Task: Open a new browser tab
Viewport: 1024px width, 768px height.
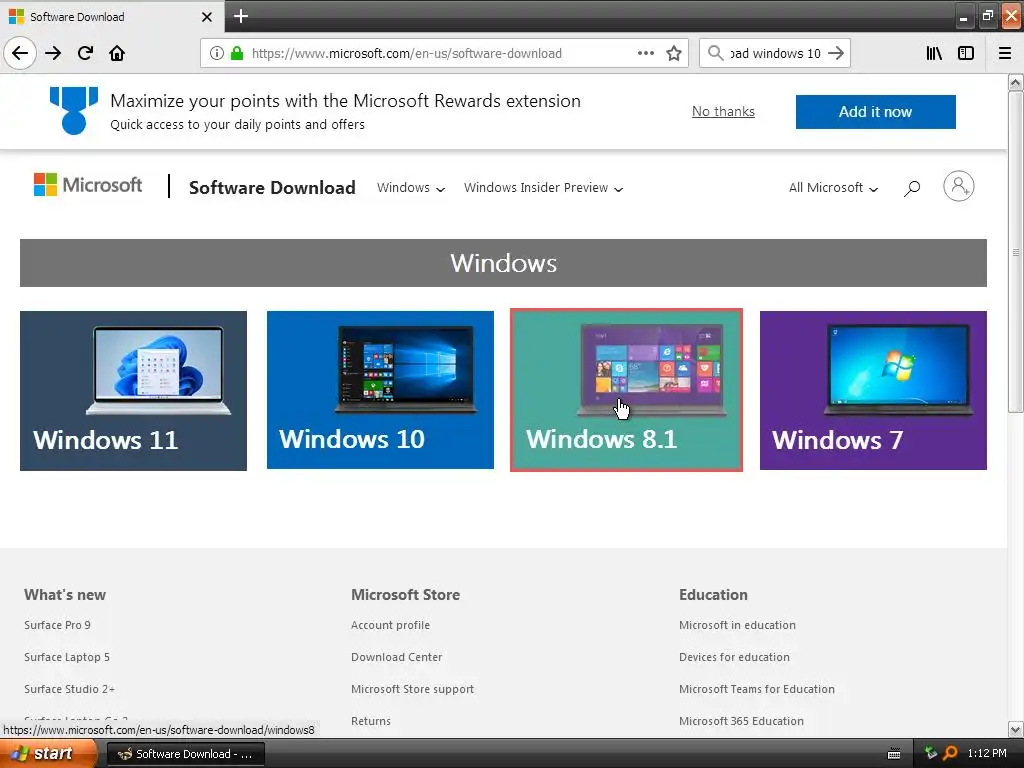Action: click(x=241, y=16)
